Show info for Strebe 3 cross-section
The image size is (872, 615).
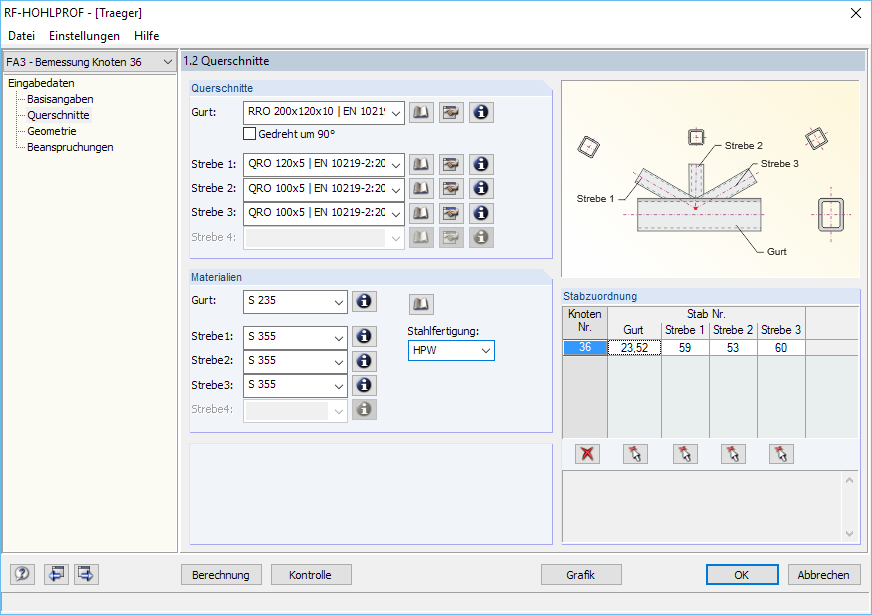481,213
